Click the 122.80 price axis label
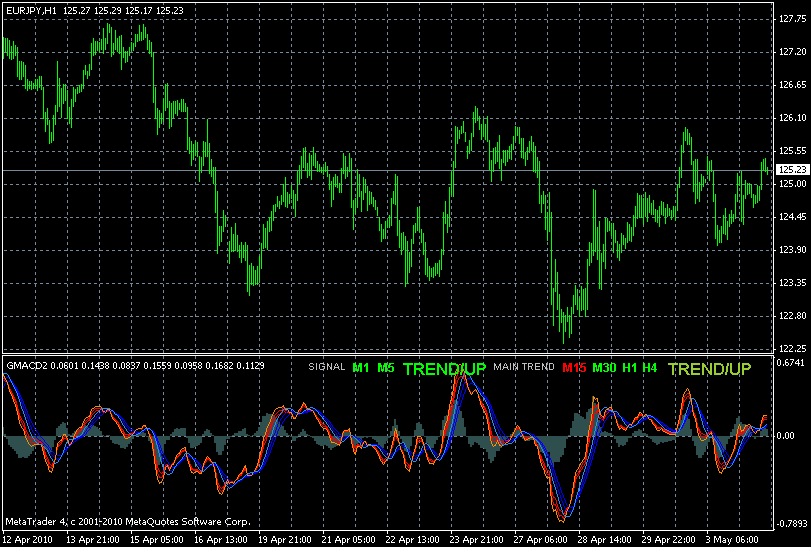Screen dimensions: 811x547 click(x=790, y=316)
